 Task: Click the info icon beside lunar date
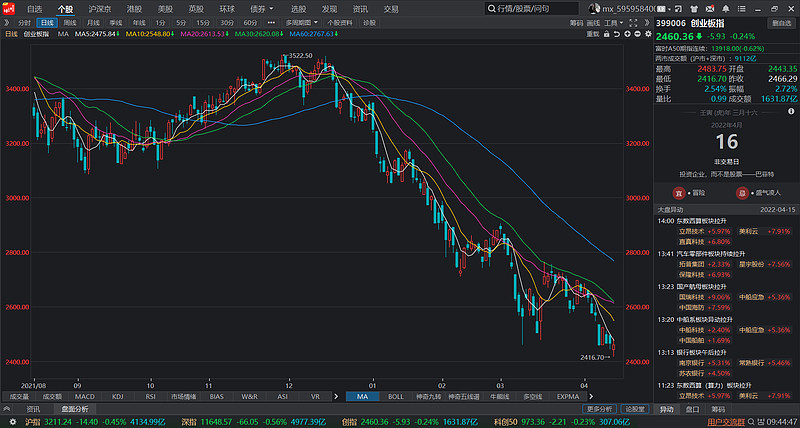pos(791,111)
